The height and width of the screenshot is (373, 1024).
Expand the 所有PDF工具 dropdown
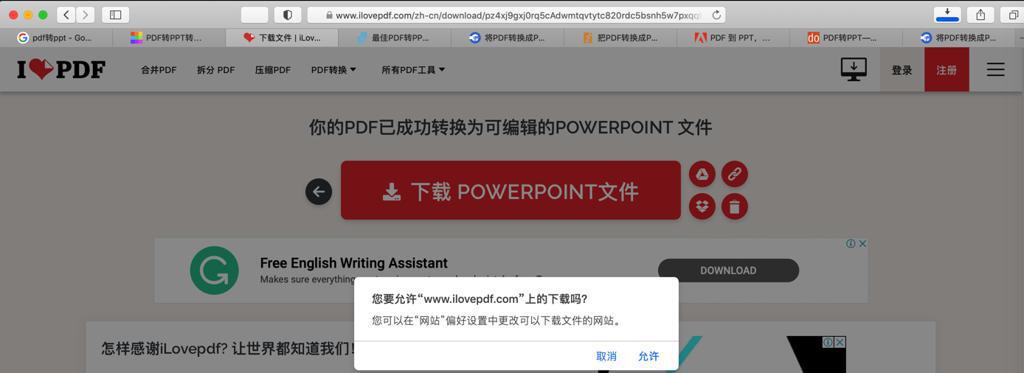pos(413,70)
